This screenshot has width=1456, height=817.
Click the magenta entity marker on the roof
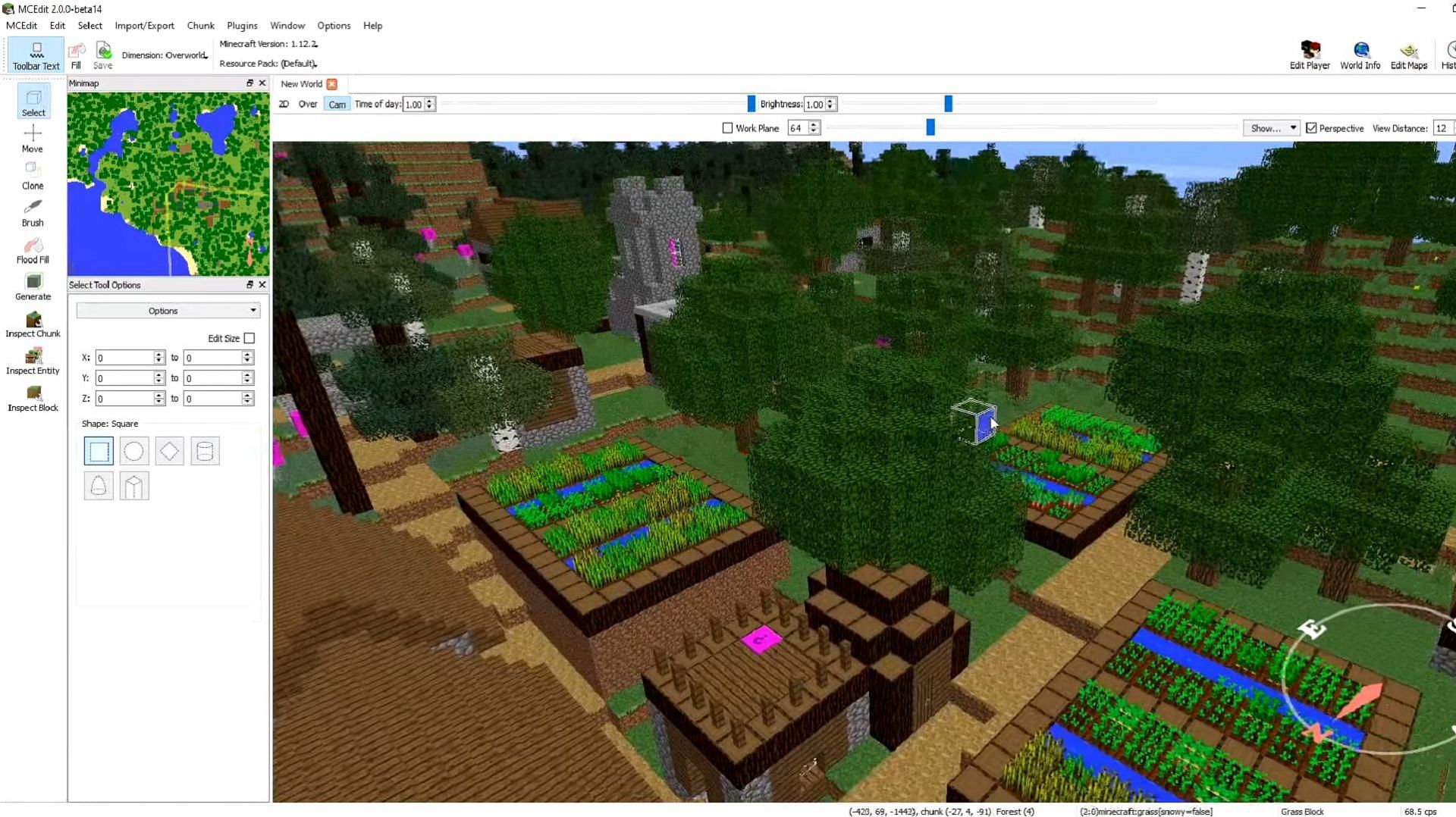[x=761, y=639]
